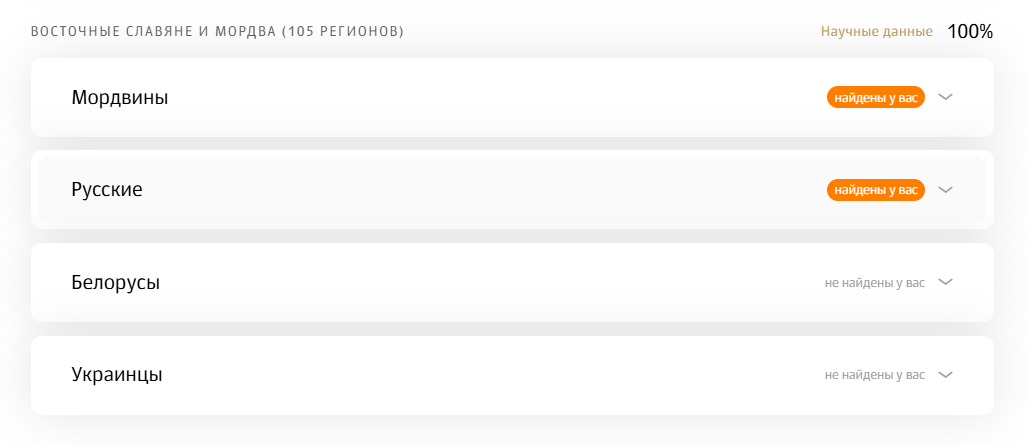Expand the Русские section chevron

(x=946, y=189)
